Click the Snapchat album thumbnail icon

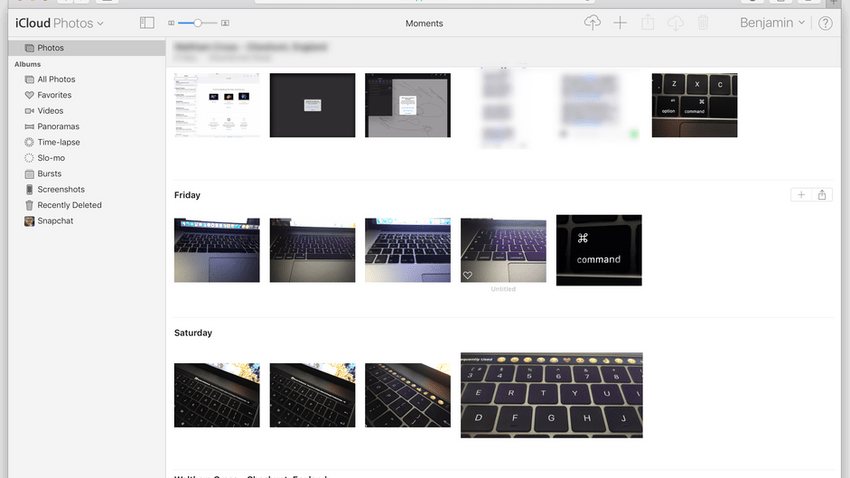point(29,221)
